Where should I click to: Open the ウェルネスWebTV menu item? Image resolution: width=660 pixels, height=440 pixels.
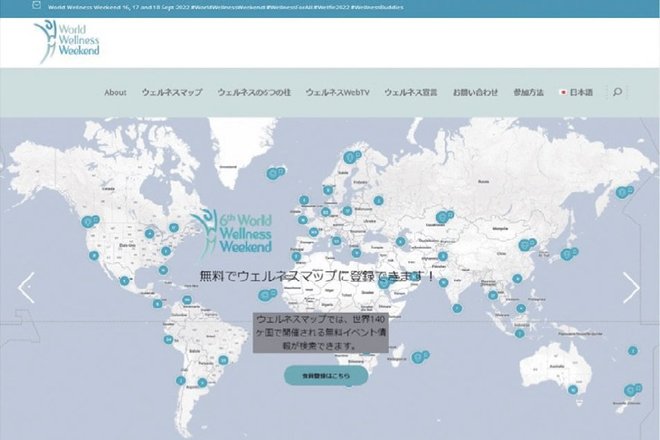(338, 93)
